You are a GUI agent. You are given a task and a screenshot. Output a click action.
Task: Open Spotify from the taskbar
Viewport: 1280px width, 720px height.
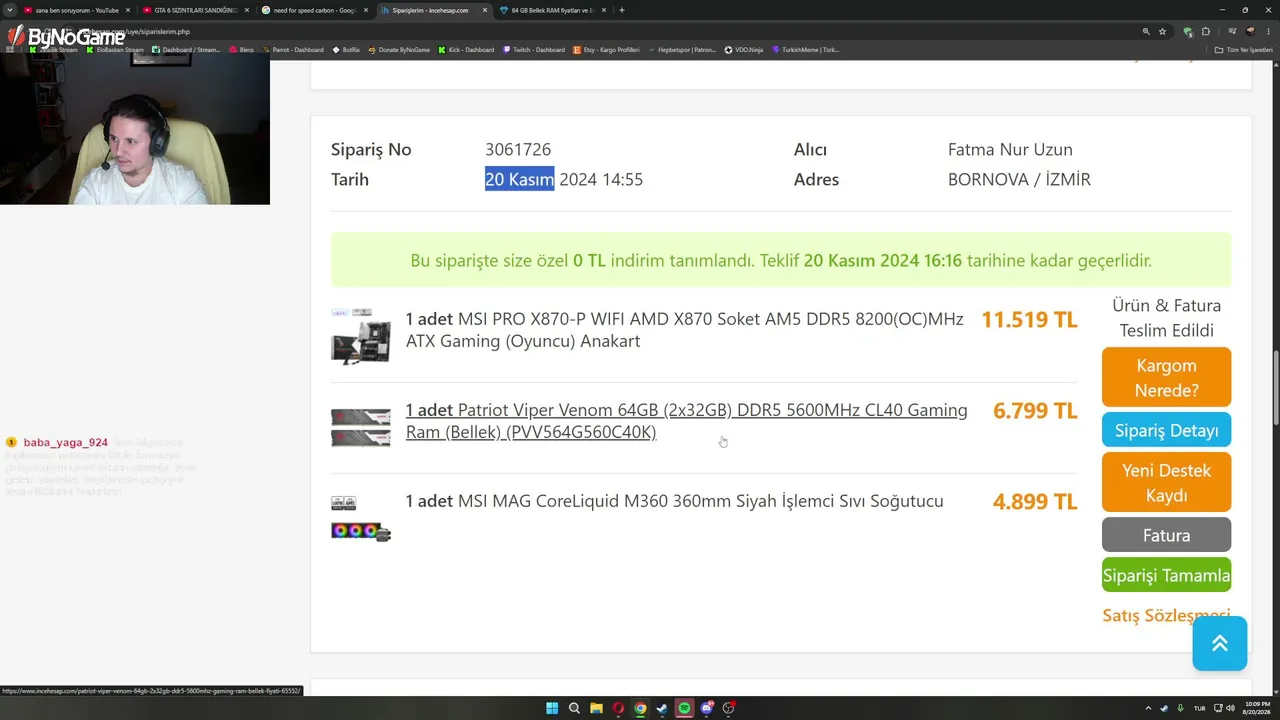[684, 708]
